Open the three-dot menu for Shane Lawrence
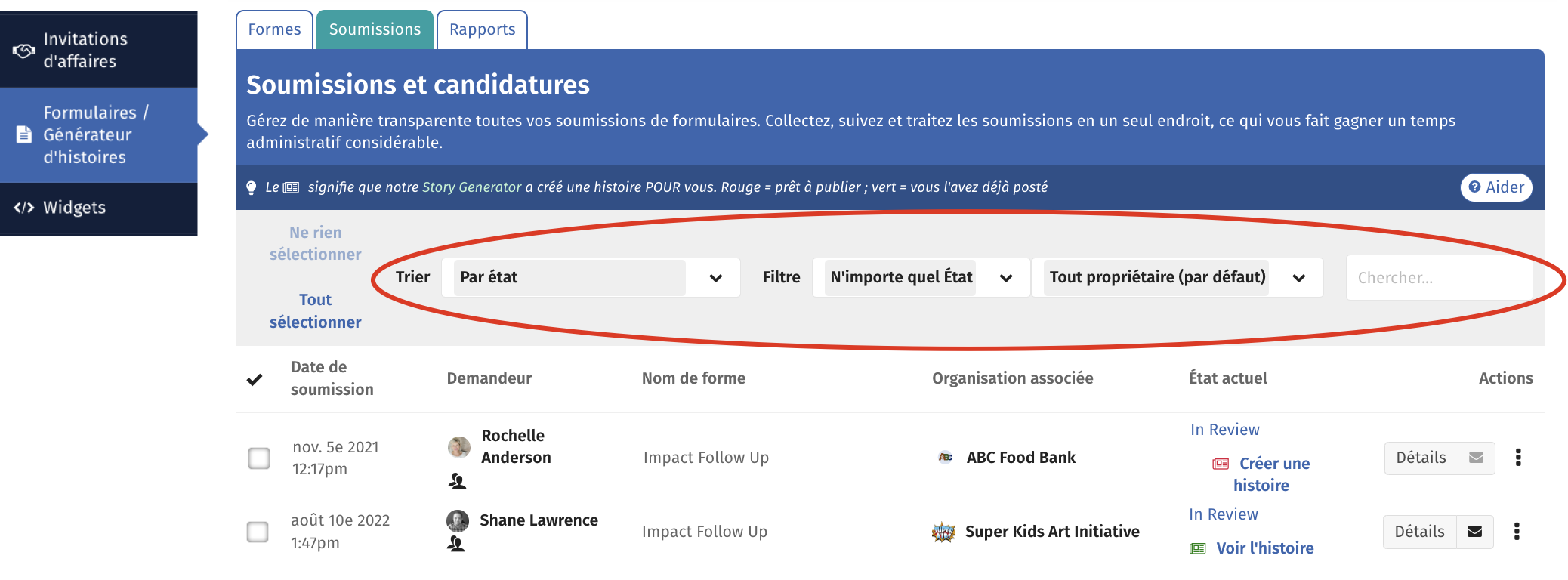 pyautogui.click(x=1517, y=532)
